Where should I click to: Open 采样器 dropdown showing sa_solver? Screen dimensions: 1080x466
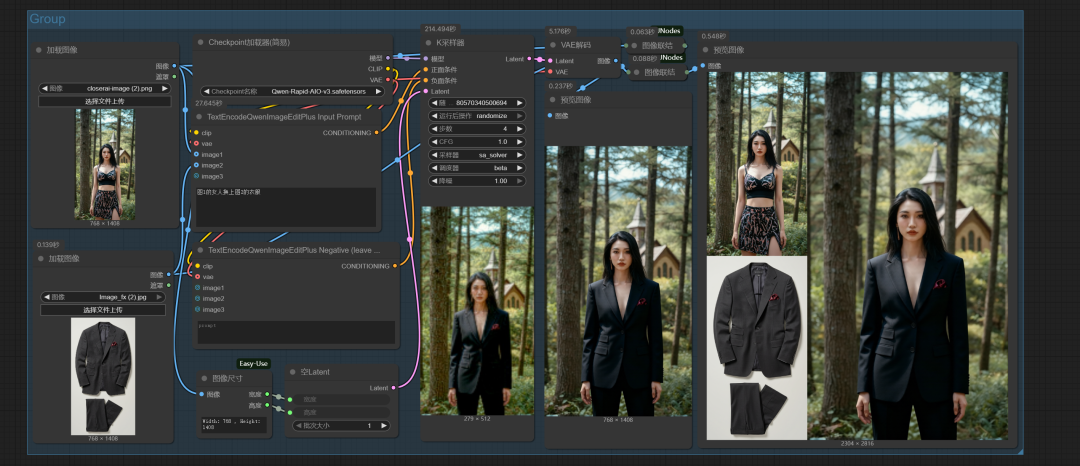tap(477, 155)
